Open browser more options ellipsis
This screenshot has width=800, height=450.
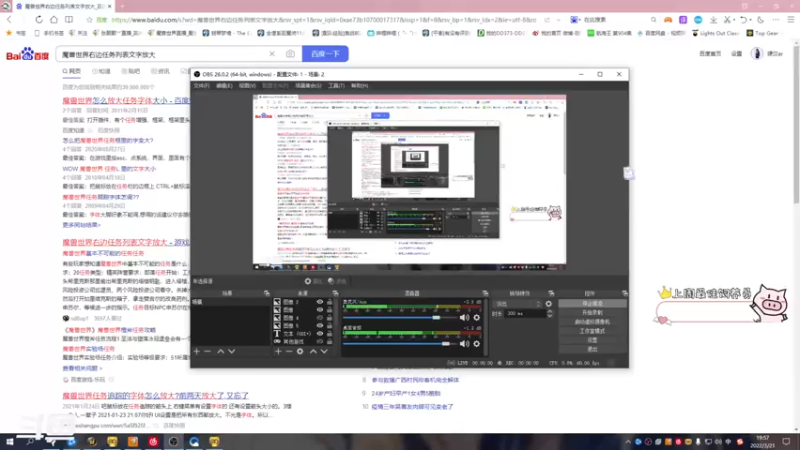click(x=776, y=20)
